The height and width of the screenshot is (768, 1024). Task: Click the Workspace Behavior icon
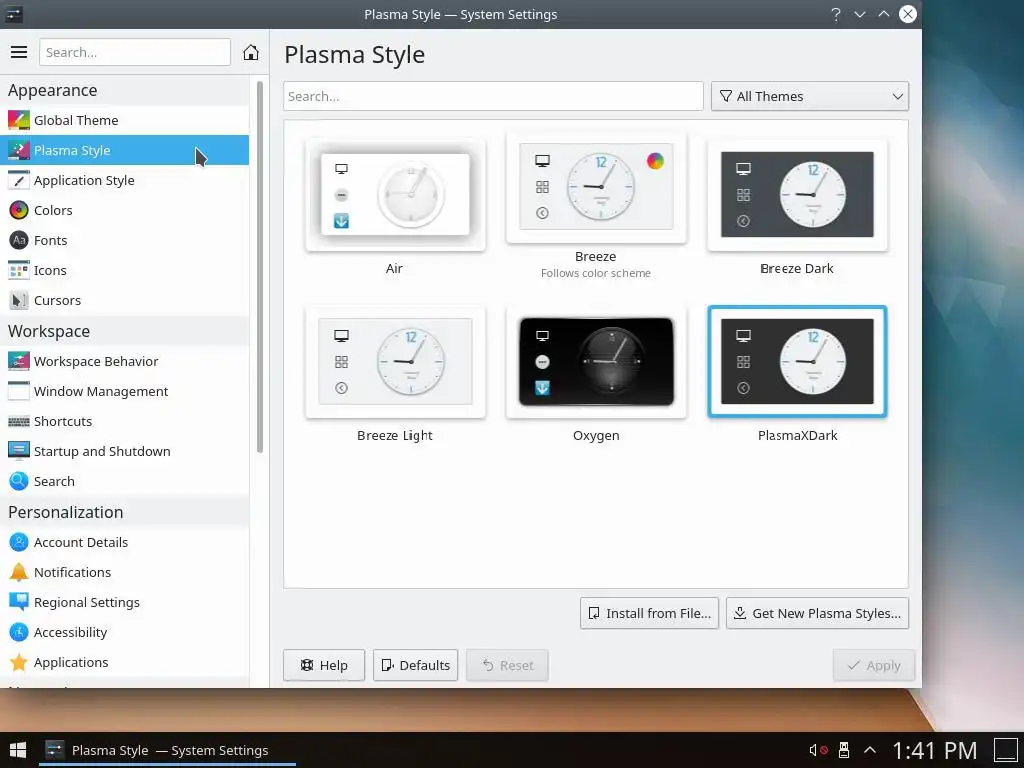point(18,361)
